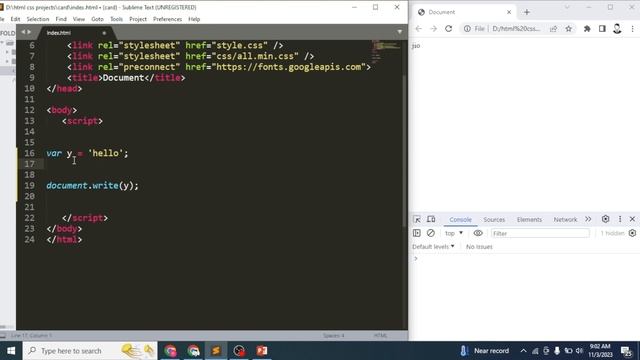Click No Issues in console
Viewport: 640px width, 360px height.
(x=479, y=247)
